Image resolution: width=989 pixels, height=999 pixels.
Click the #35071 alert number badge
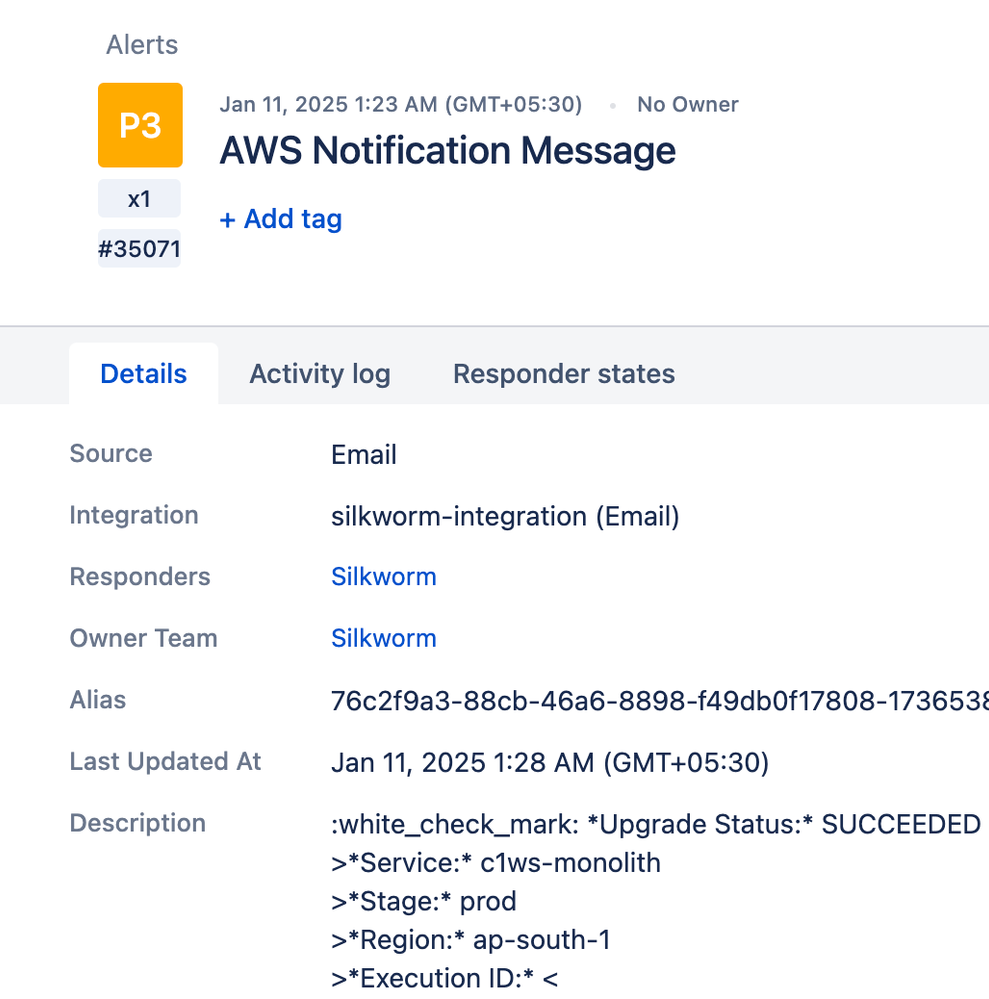139,247
